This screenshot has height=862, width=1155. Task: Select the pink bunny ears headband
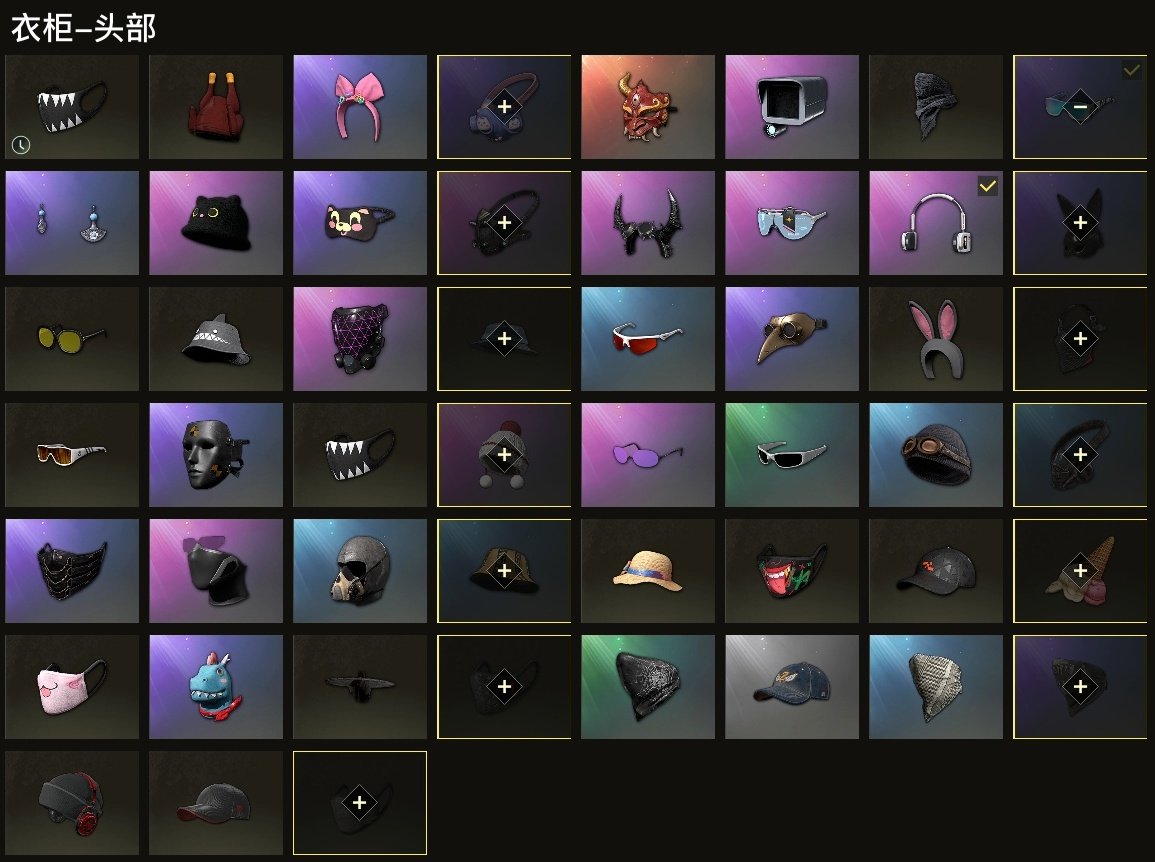tap(935, 339)
